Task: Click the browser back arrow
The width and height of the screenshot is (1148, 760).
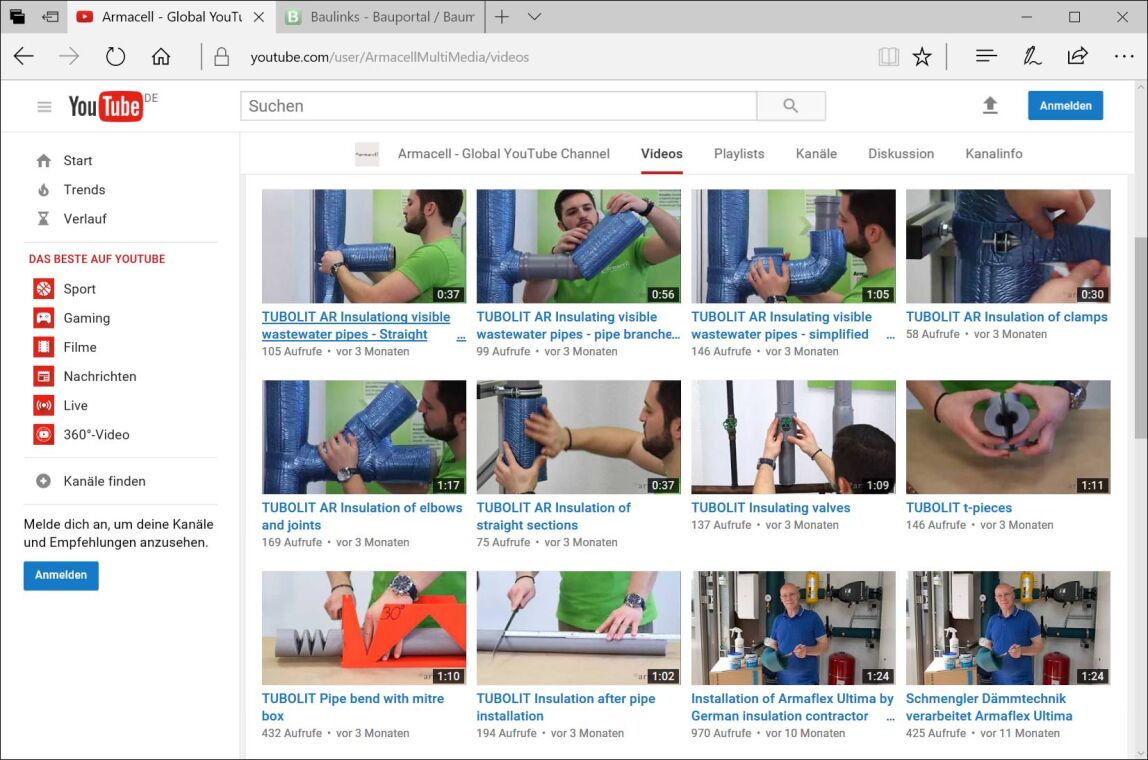Action: (24, 56)
